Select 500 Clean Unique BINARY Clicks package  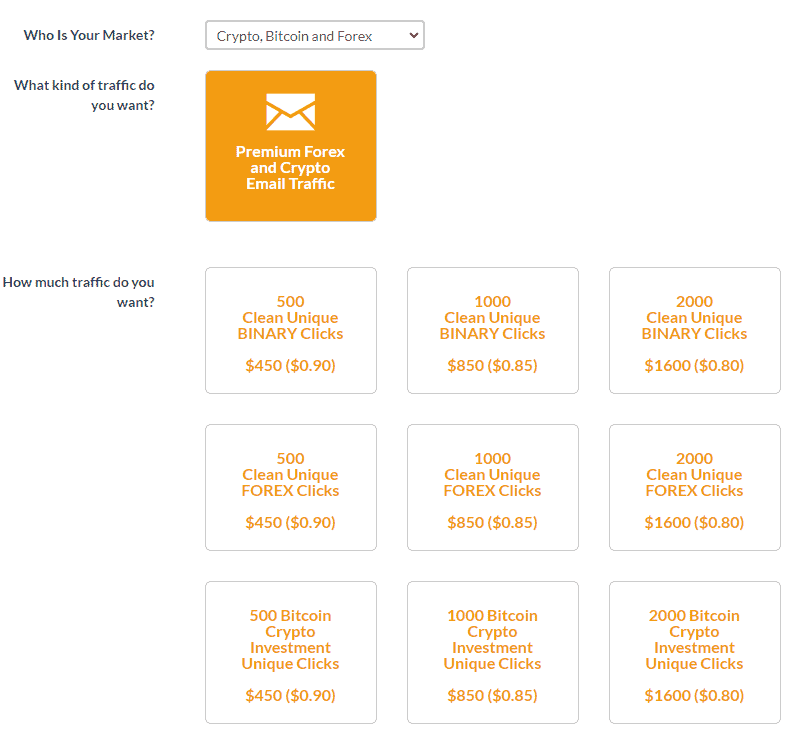tap(291, 330)
